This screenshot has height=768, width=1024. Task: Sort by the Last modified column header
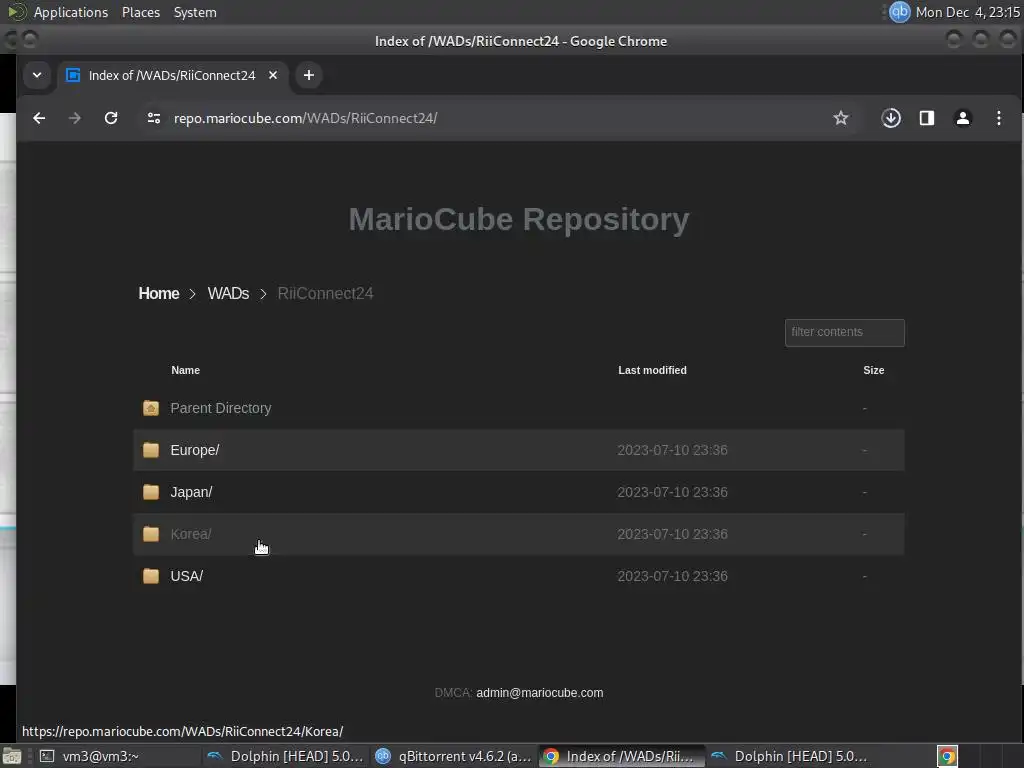[x=652, y=370]
